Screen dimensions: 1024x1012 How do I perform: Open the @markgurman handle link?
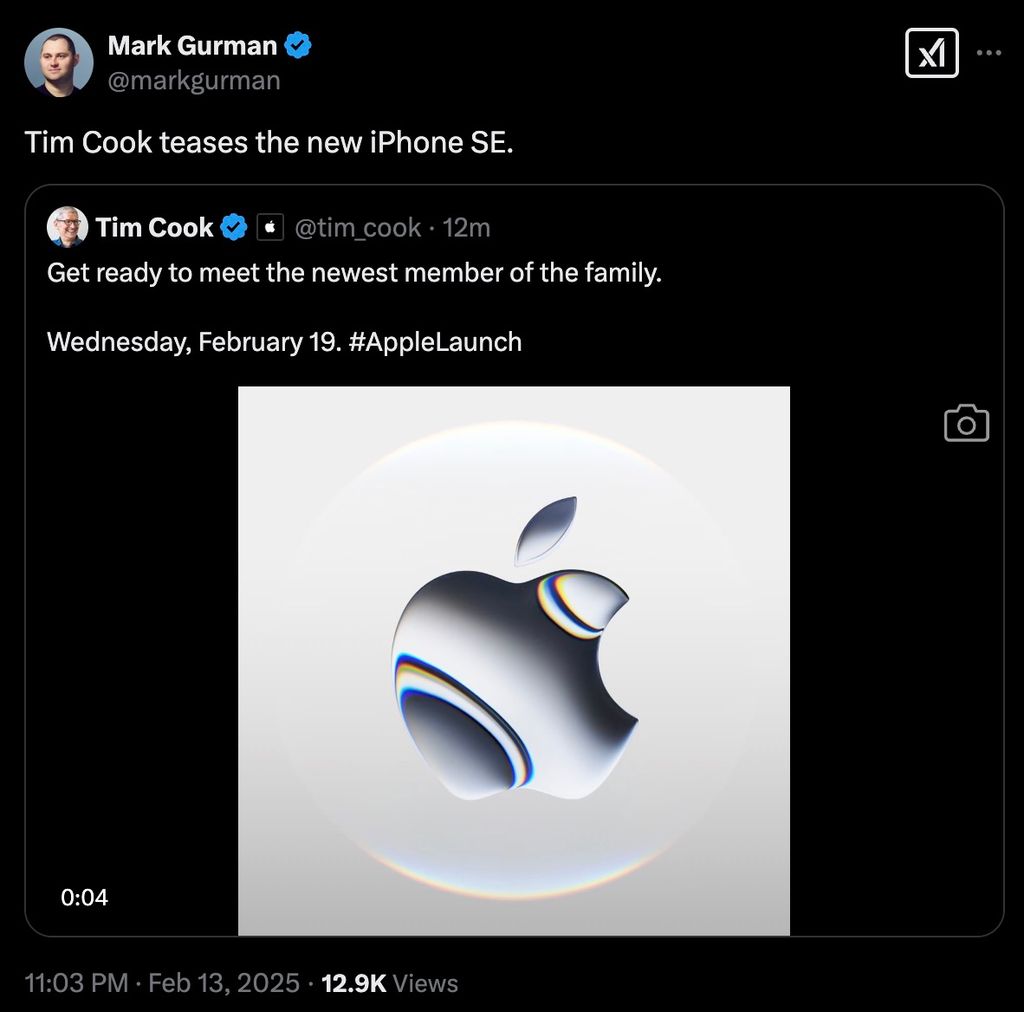coord(194,80)
